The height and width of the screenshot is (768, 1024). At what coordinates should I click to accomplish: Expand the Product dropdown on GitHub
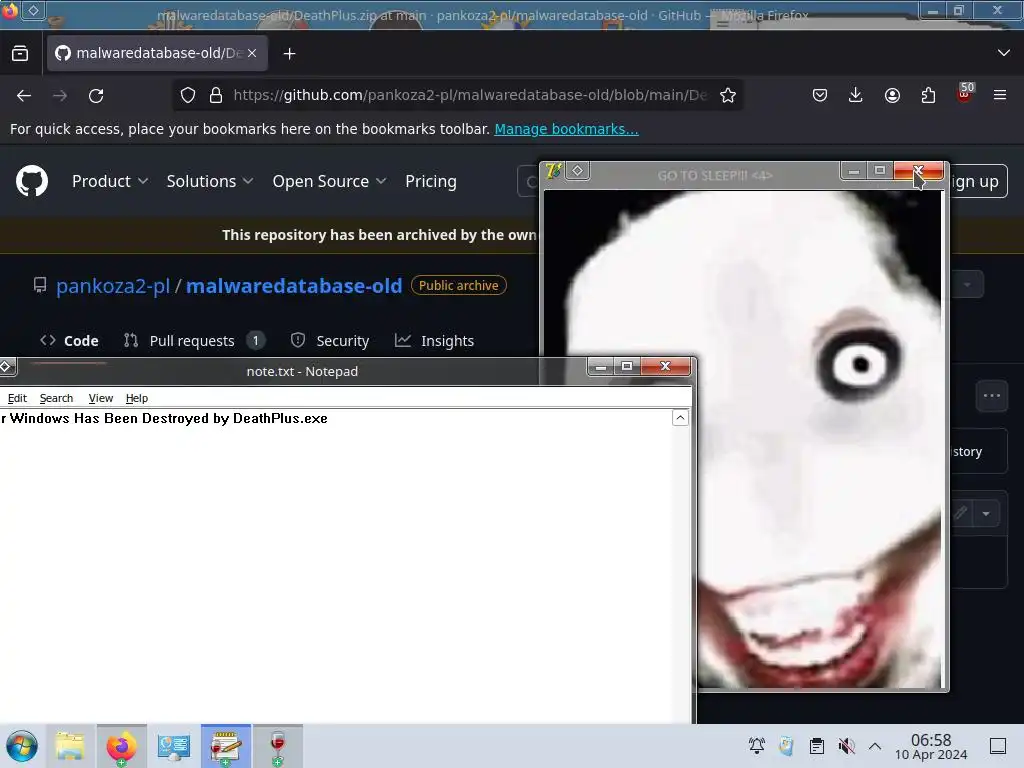click(x=110, y=181)
